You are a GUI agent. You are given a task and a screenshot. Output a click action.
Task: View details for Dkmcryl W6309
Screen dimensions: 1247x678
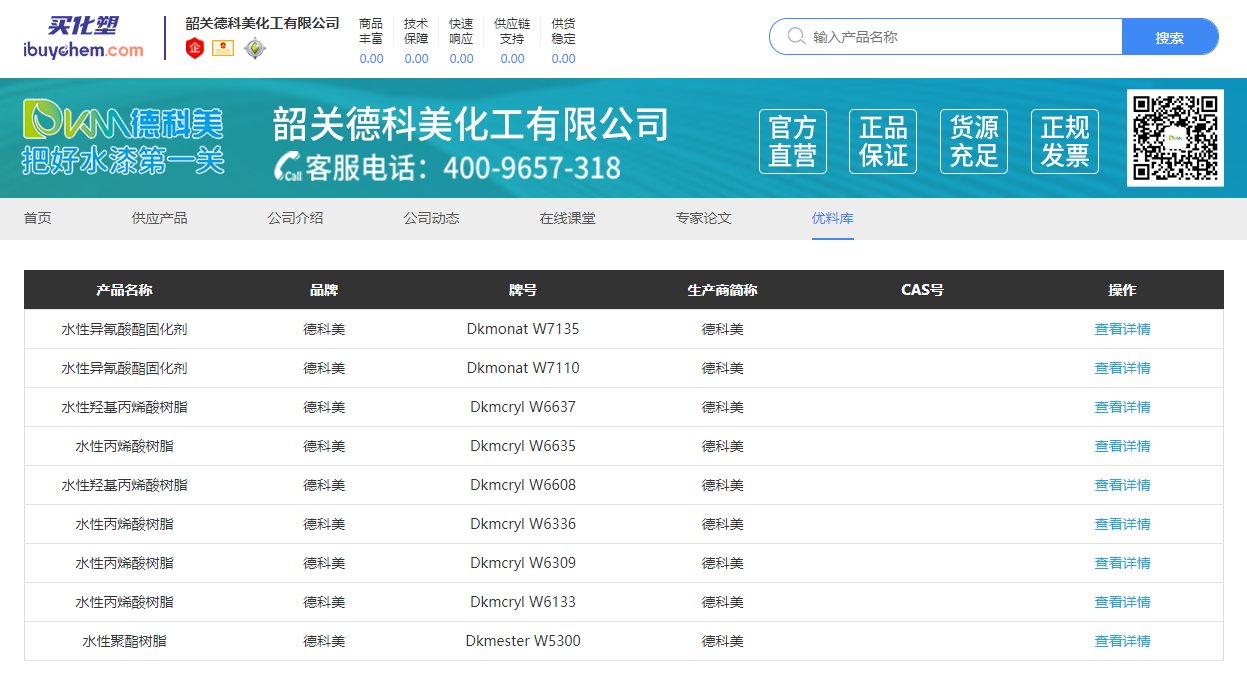(x=1123, y=563)
